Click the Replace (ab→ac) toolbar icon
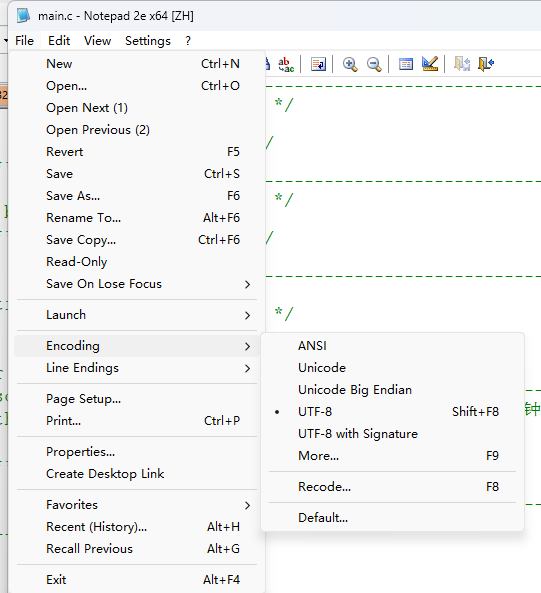 [x=286, y=64]
